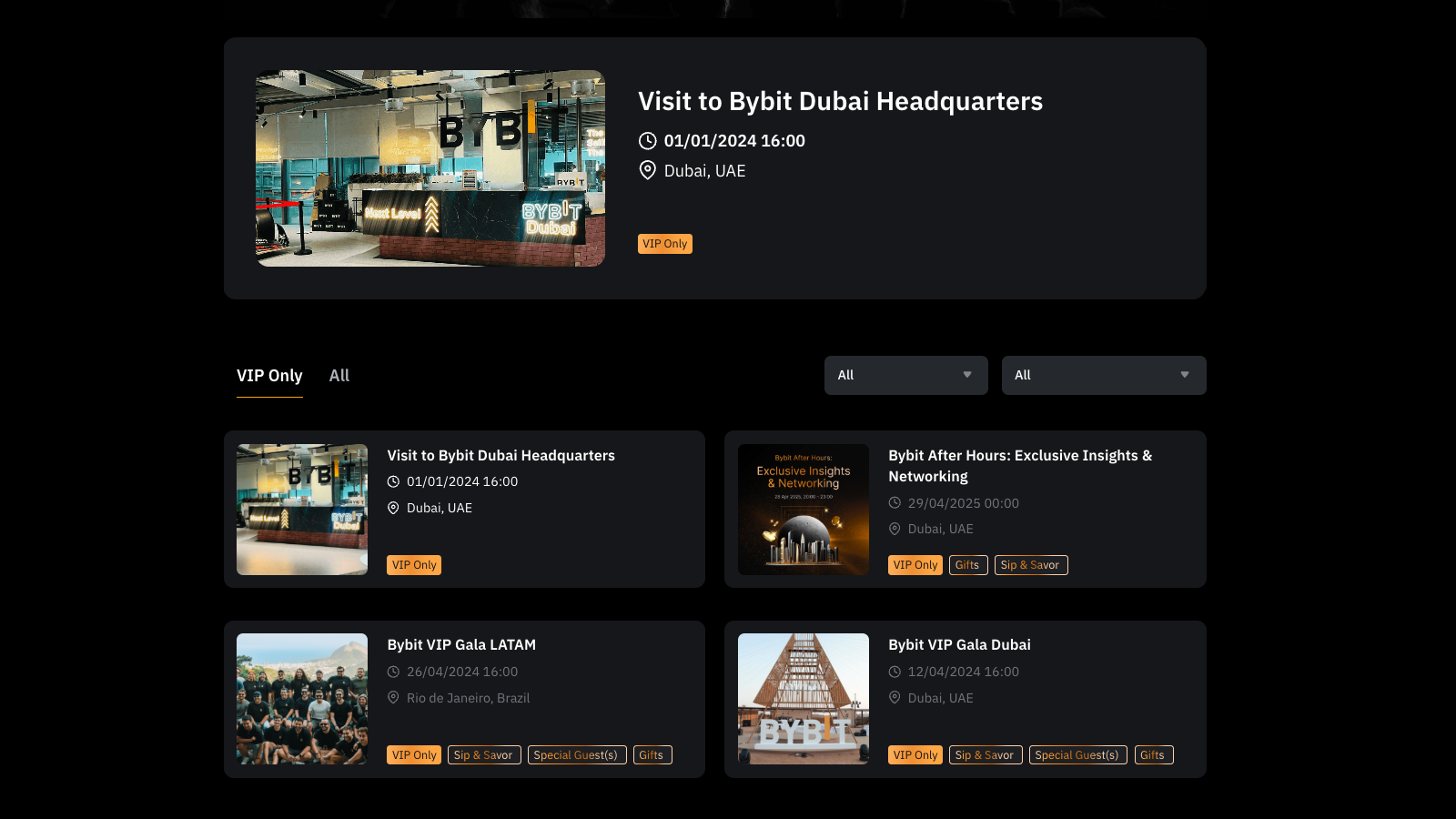This screenshot has width=1456, height=819.
Task: Click the clock icon on Bybit VIP Gala Dubai
Action: (x=895, y=672)
